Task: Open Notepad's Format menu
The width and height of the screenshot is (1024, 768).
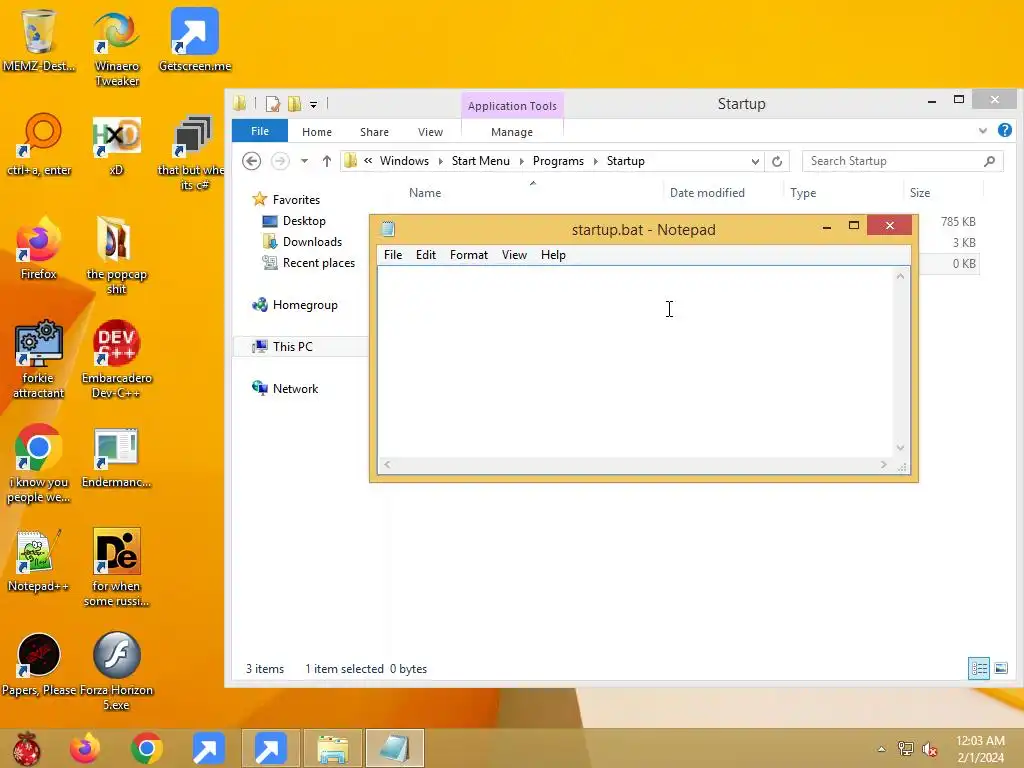Action: (469, 255)
